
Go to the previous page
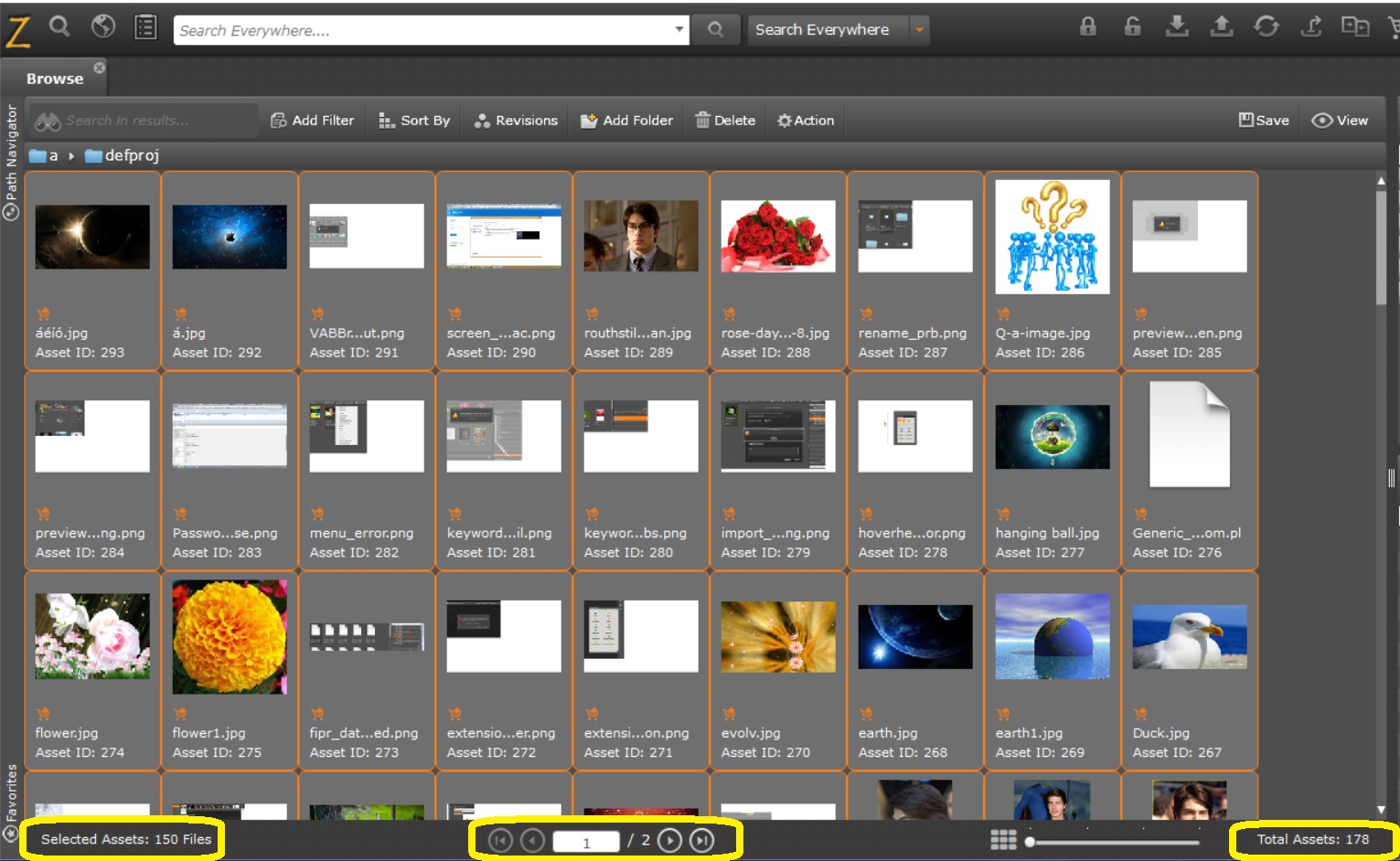532,840
